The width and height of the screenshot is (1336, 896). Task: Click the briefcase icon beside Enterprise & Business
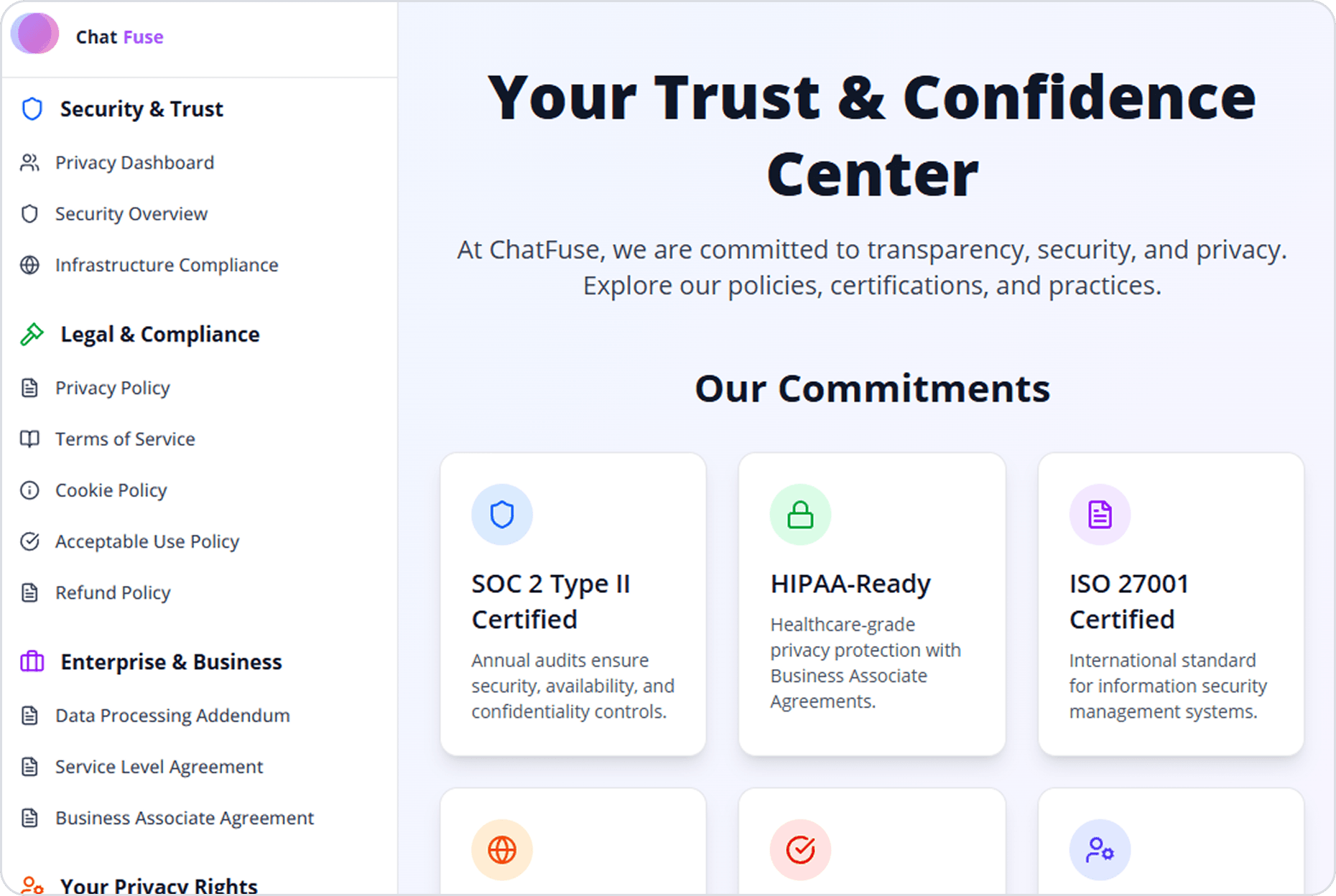31,661
